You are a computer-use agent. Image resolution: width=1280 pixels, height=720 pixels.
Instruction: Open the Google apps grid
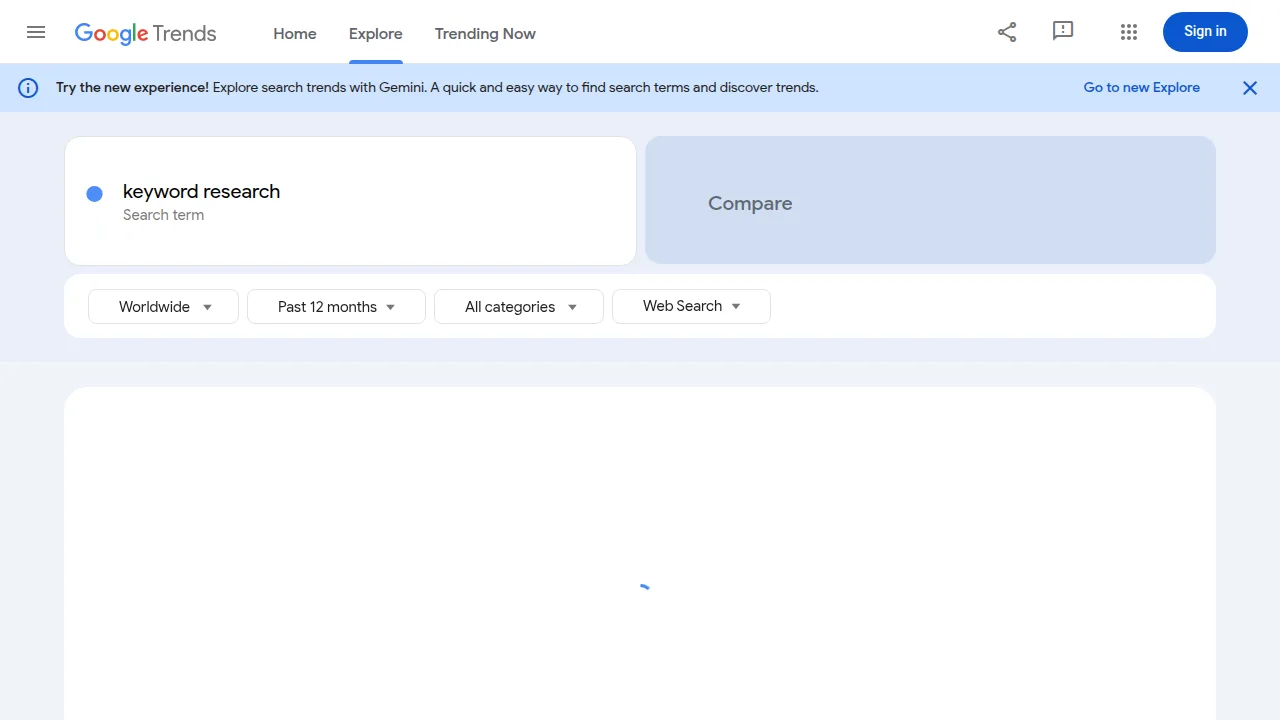coord(1129,32)
